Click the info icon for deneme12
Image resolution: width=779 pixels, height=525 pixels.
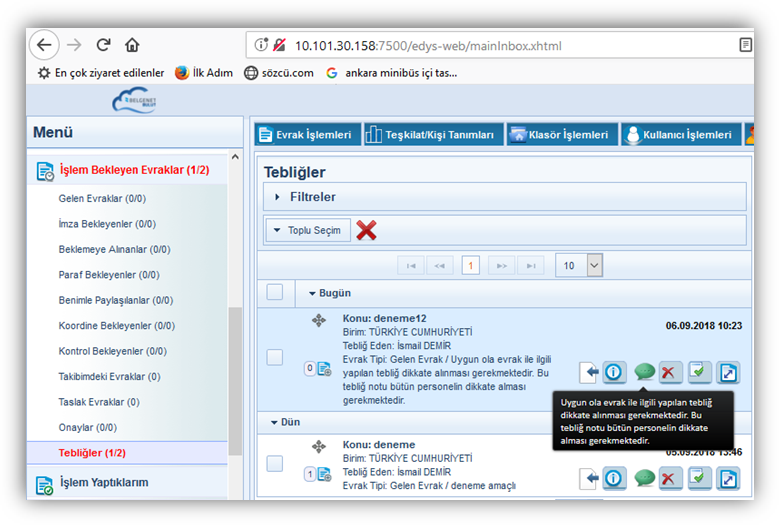pos(614,372)
